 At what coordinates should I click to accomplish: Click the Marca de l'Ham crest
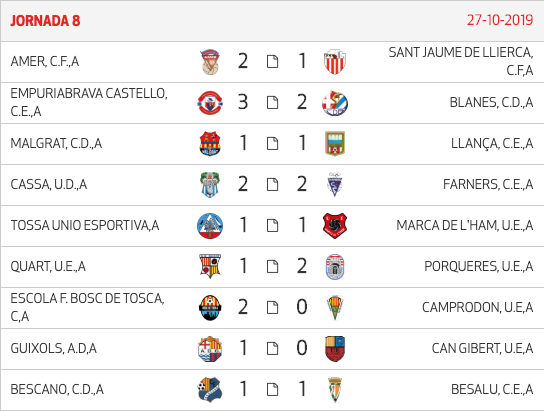click(x=335, y=226)
